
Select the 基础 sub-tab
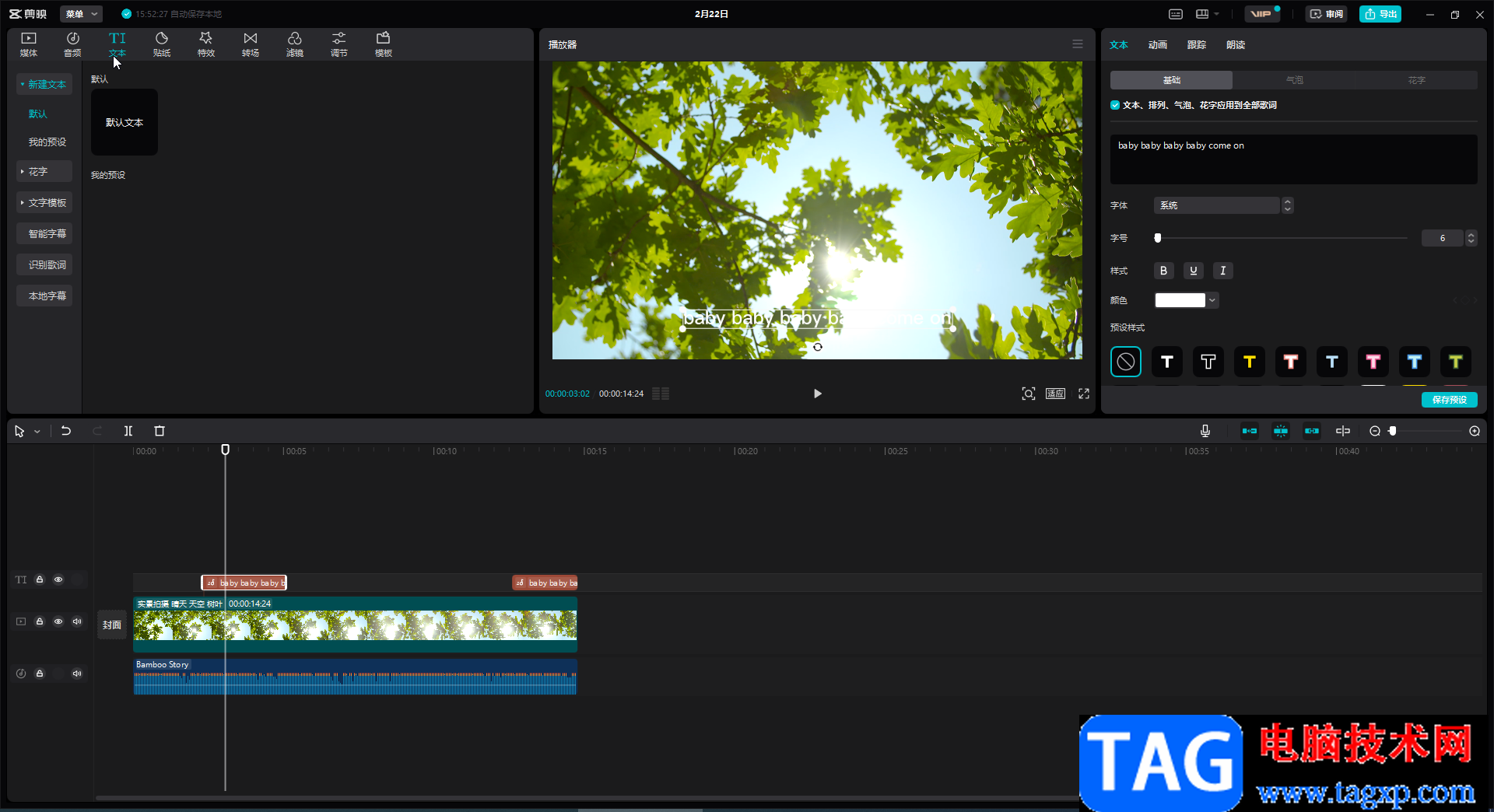(x=1171, y=80)
